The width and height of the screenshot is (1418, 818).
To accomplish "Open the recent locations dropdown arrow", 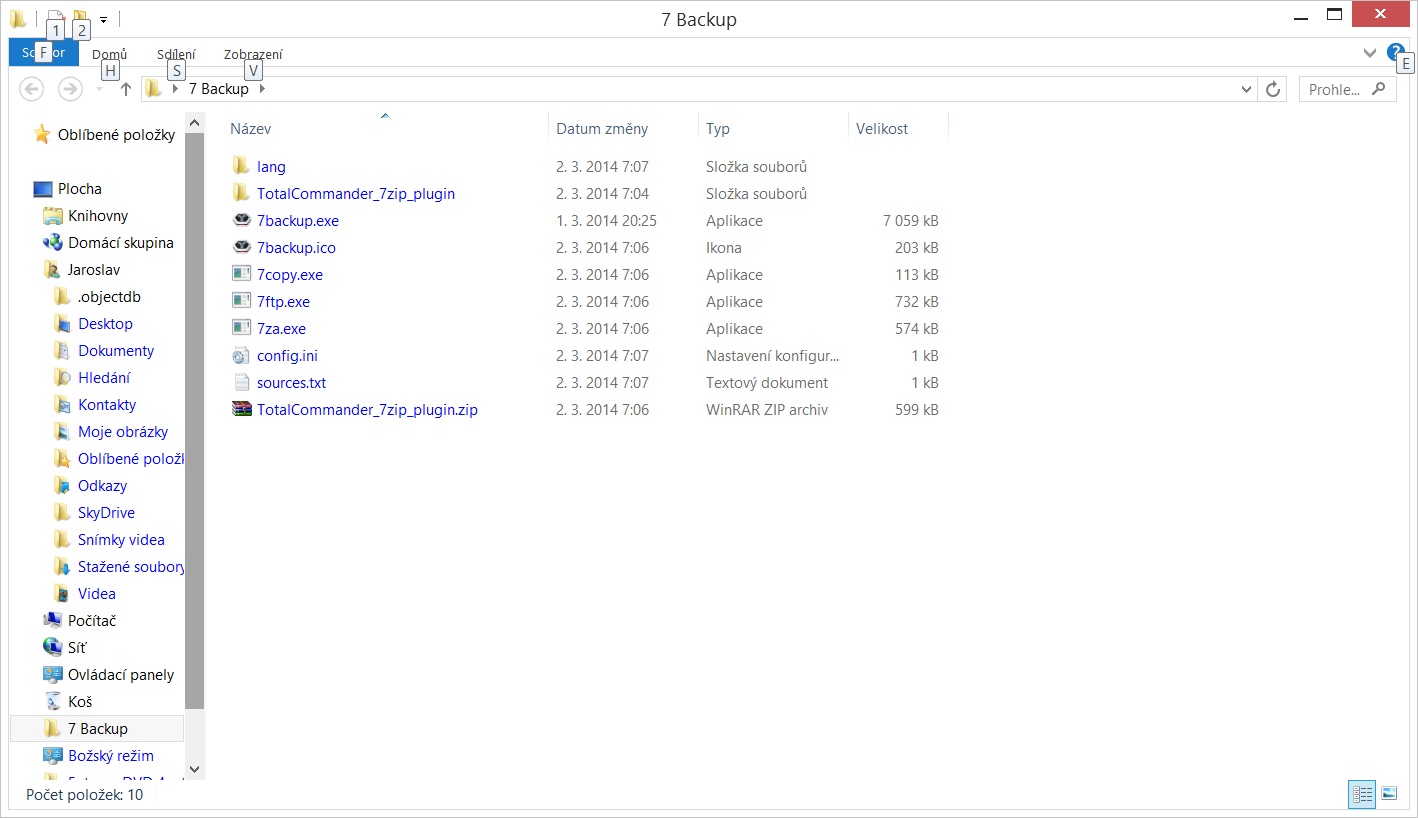I will (x=99, y=89).
